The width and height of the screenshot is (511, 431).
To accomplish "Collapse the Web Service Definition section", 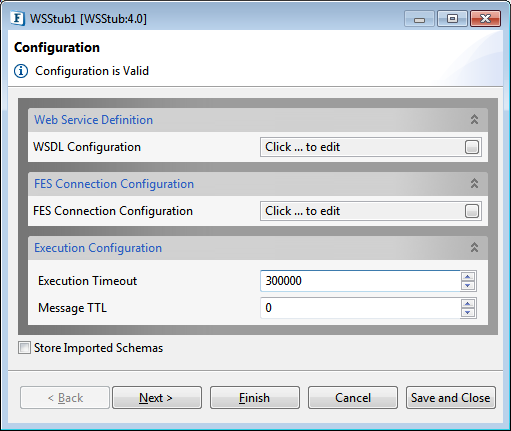I will point(474,119).
